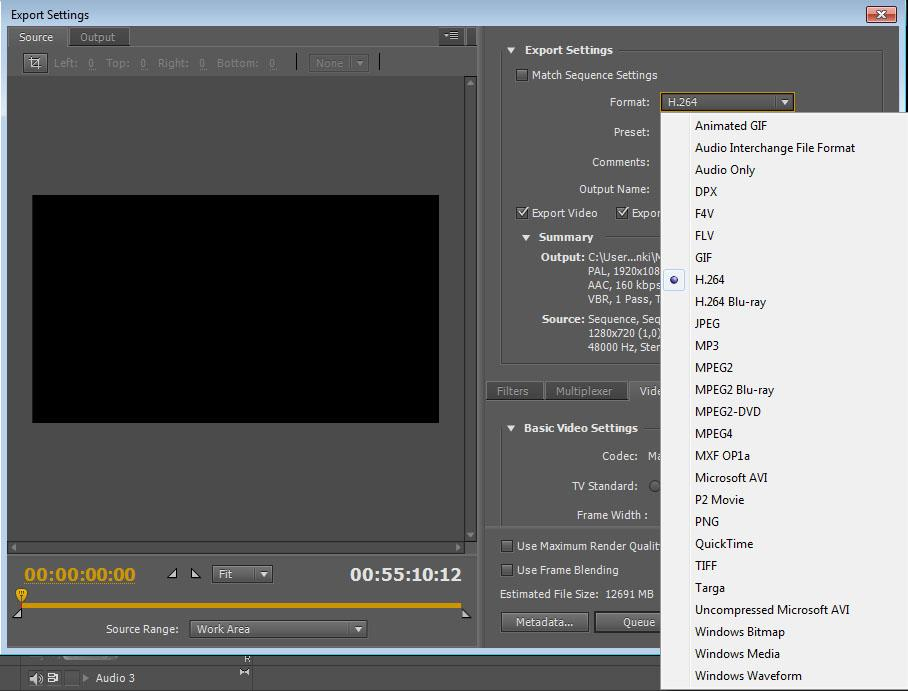
Task: Enable Use Maximum Render Quality
Action: [x=507, y=546]
